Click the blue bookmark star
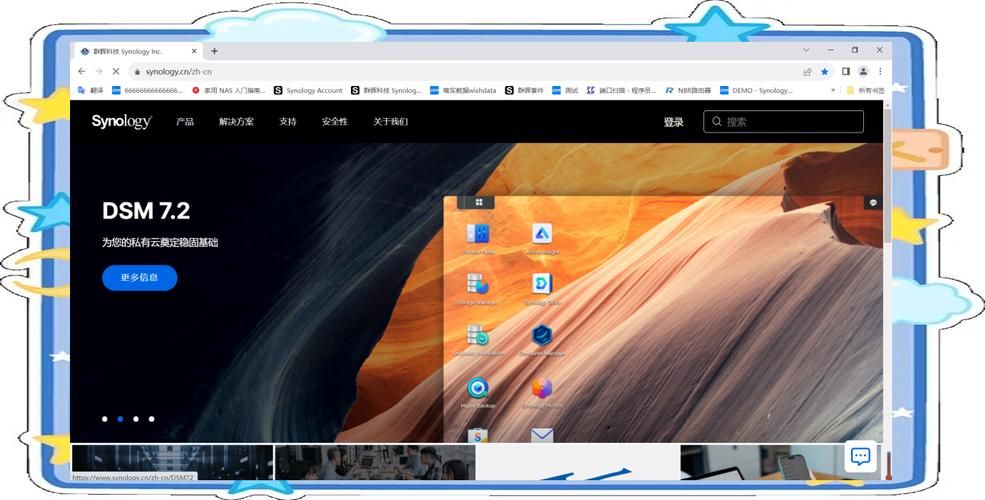This screenshot has width=985, height=500. point(825,72)
